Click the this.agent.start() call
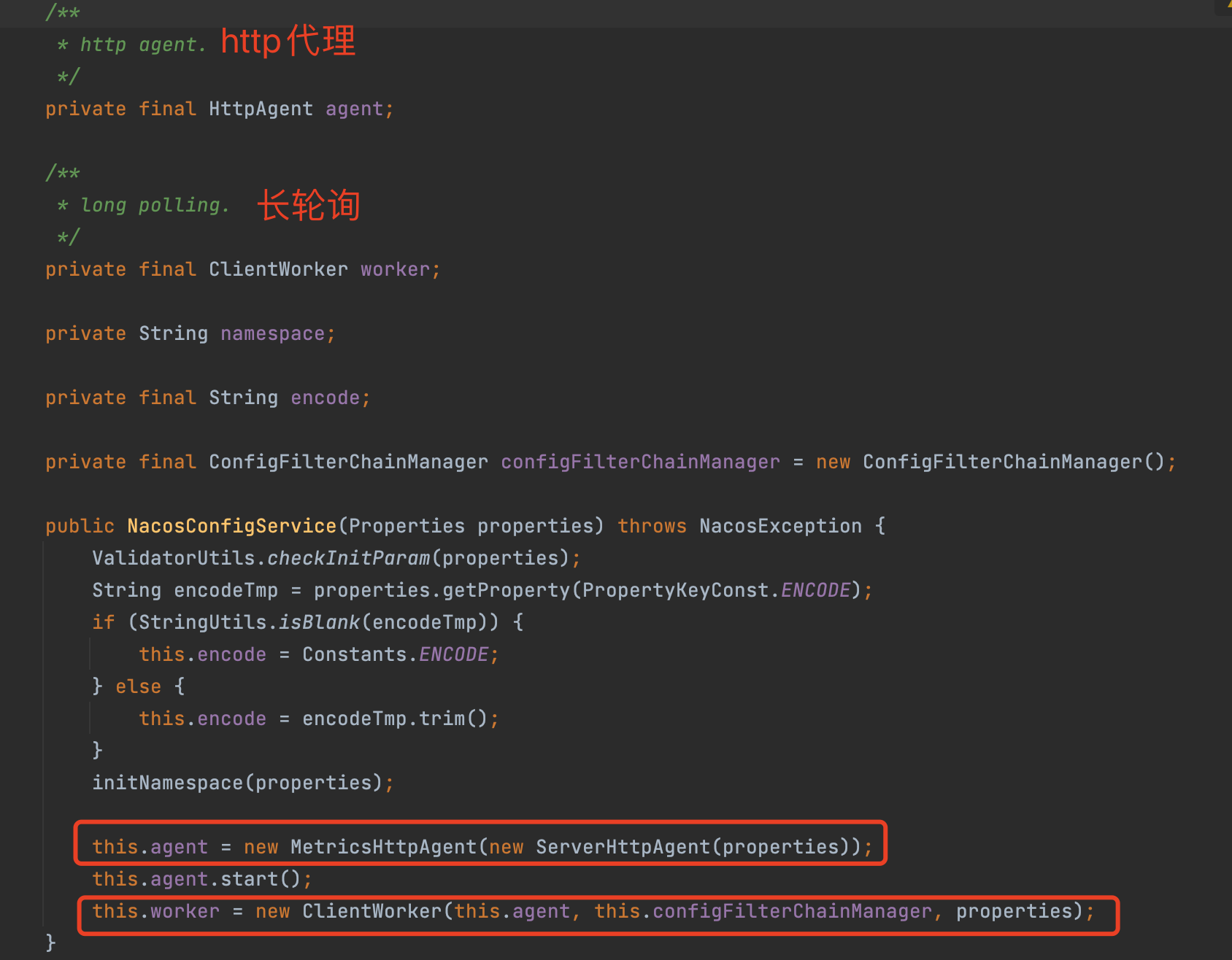Image resolution: width=1232 pixels, height=960 pixels. (196, 879)
